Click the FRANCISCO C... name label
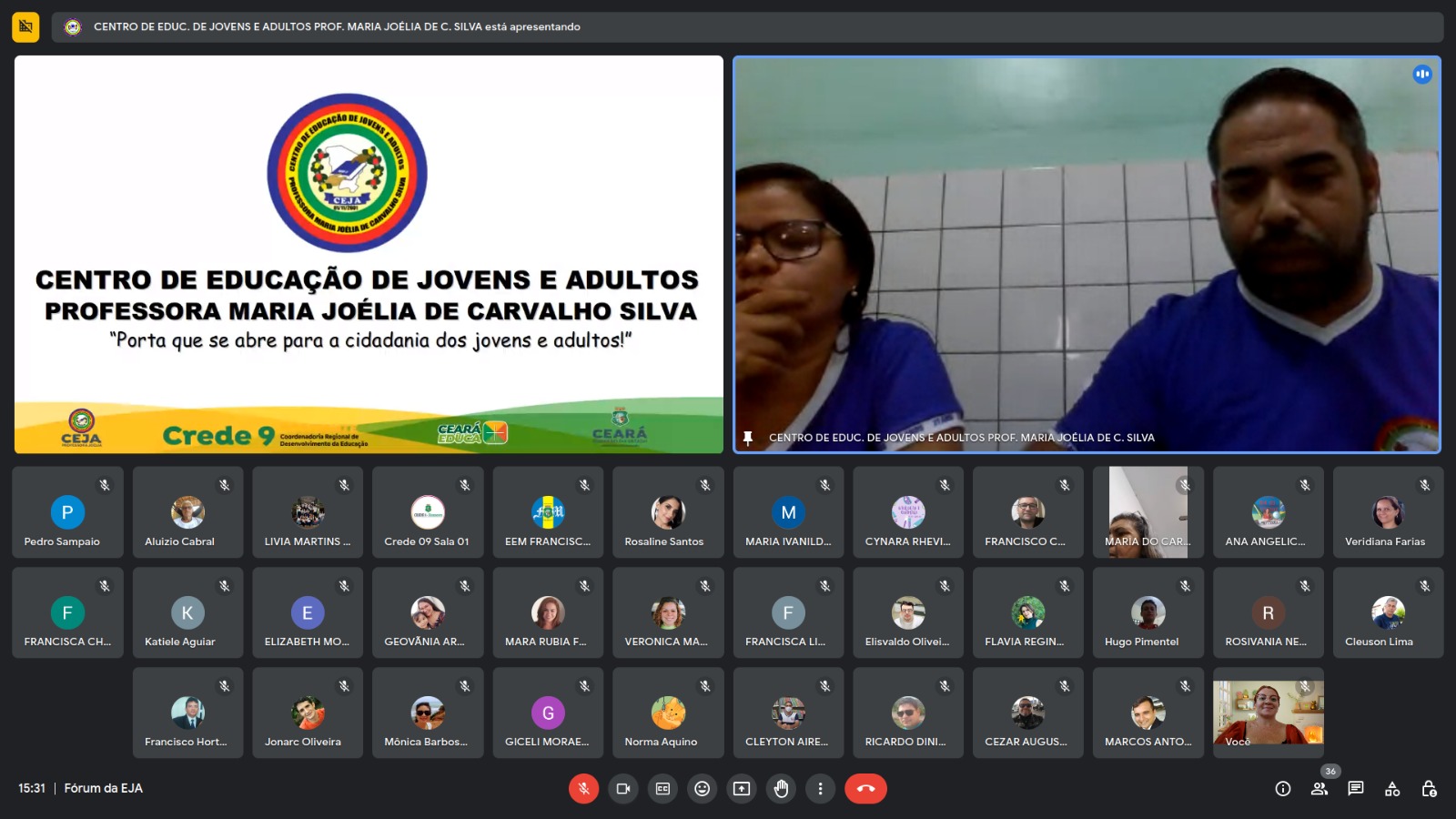 [x=1025, y=541]
